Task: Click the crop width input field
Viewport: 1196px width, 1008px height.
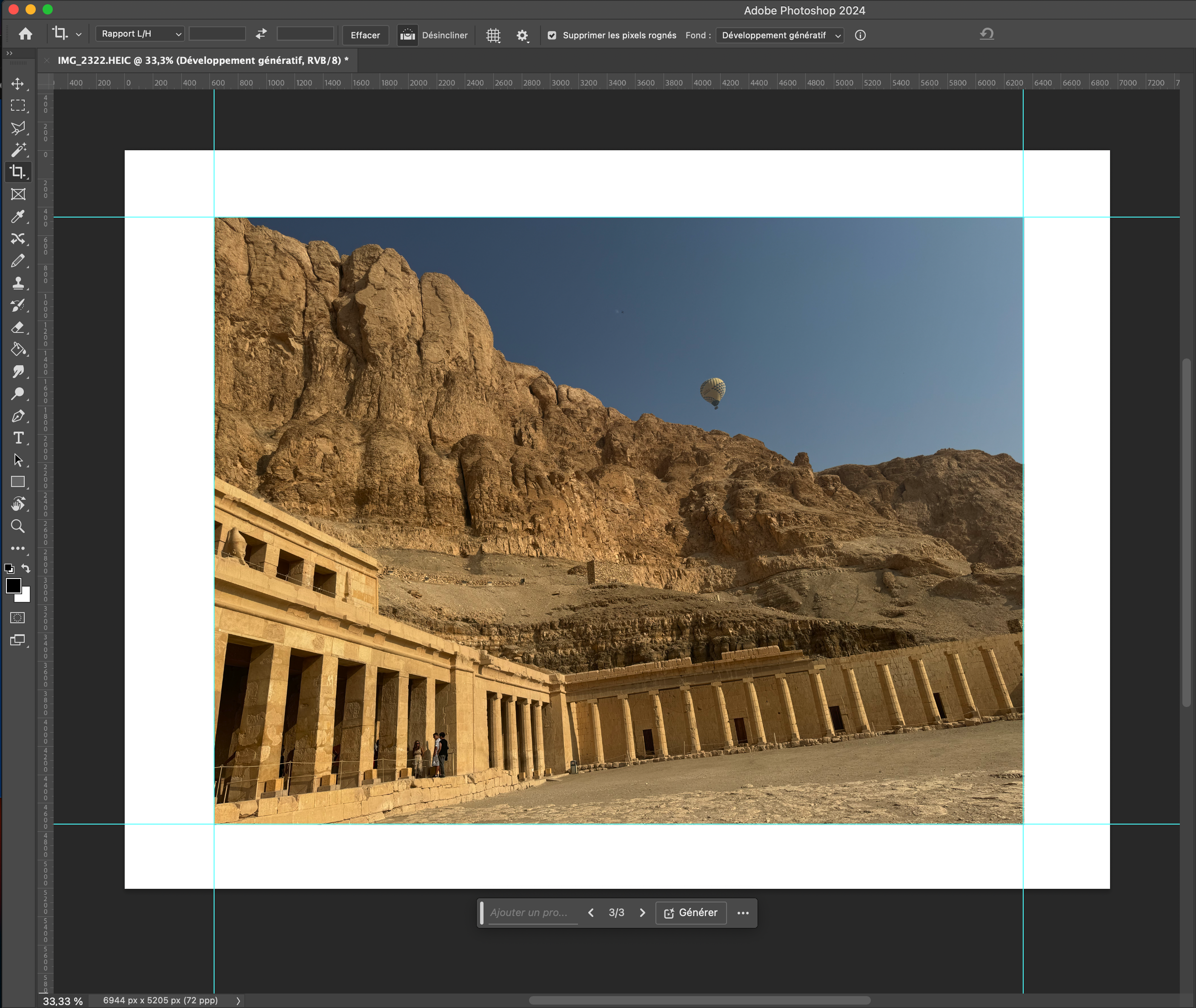Action: [217, 34]
